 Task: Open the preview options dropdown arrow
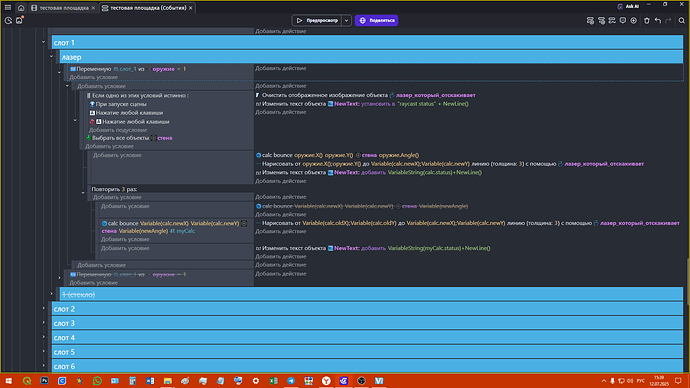[347, 20]
